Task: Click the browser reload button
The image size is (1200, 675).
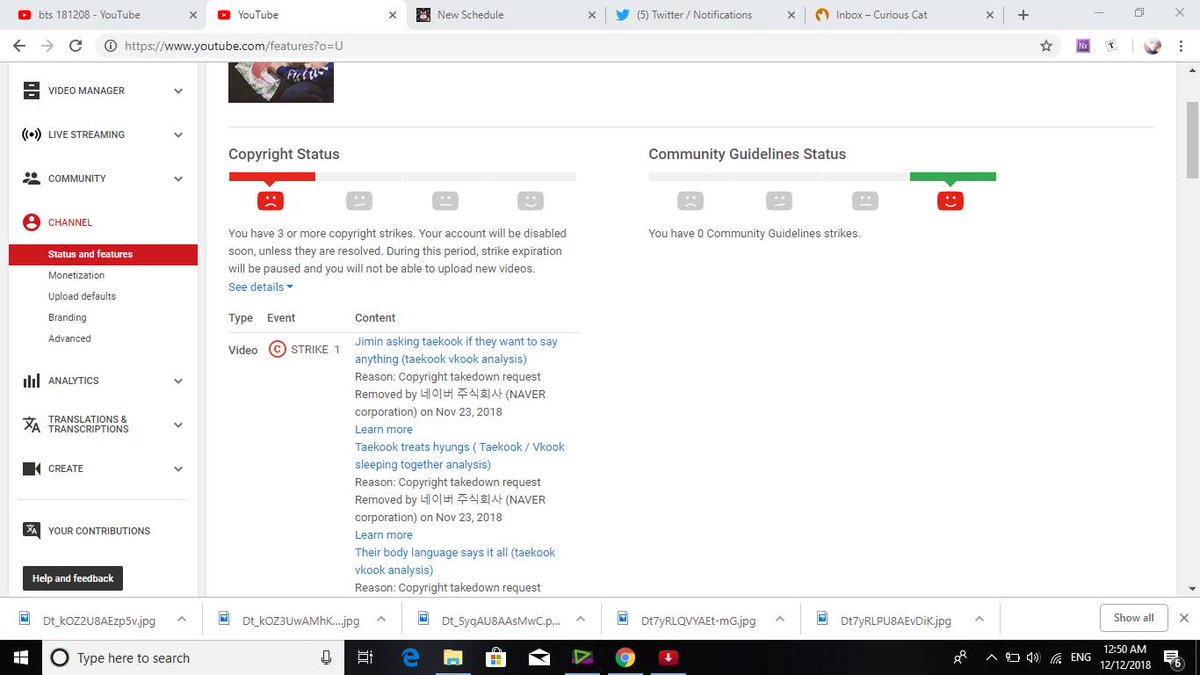Action: tap(76, 46)
